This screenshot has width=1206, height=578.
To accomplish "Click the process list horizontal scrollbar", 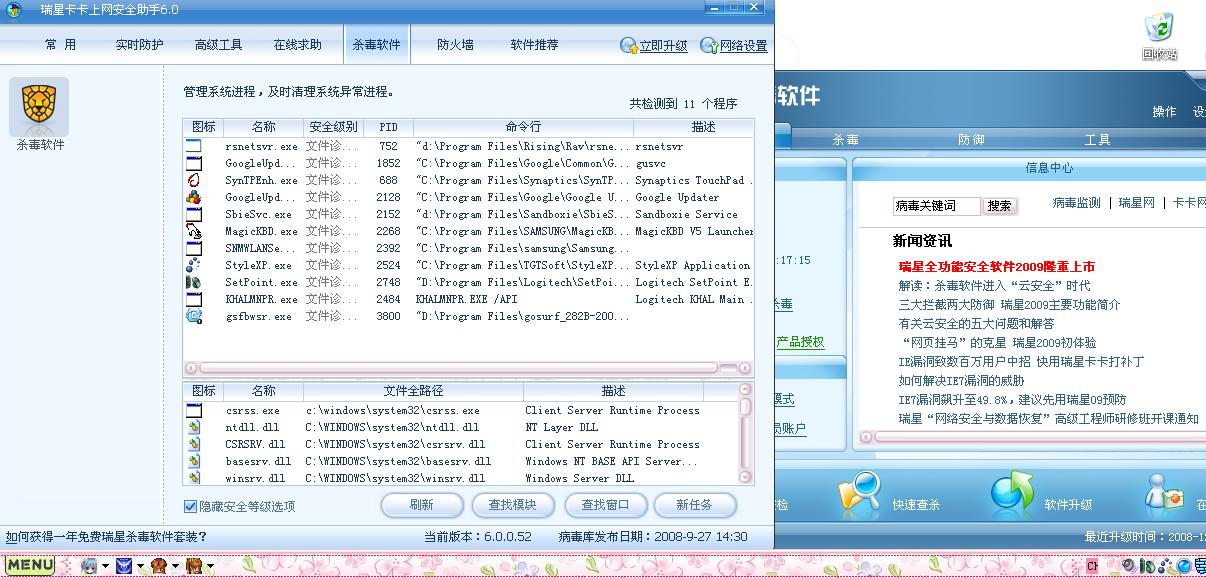I will coord(468,368).
